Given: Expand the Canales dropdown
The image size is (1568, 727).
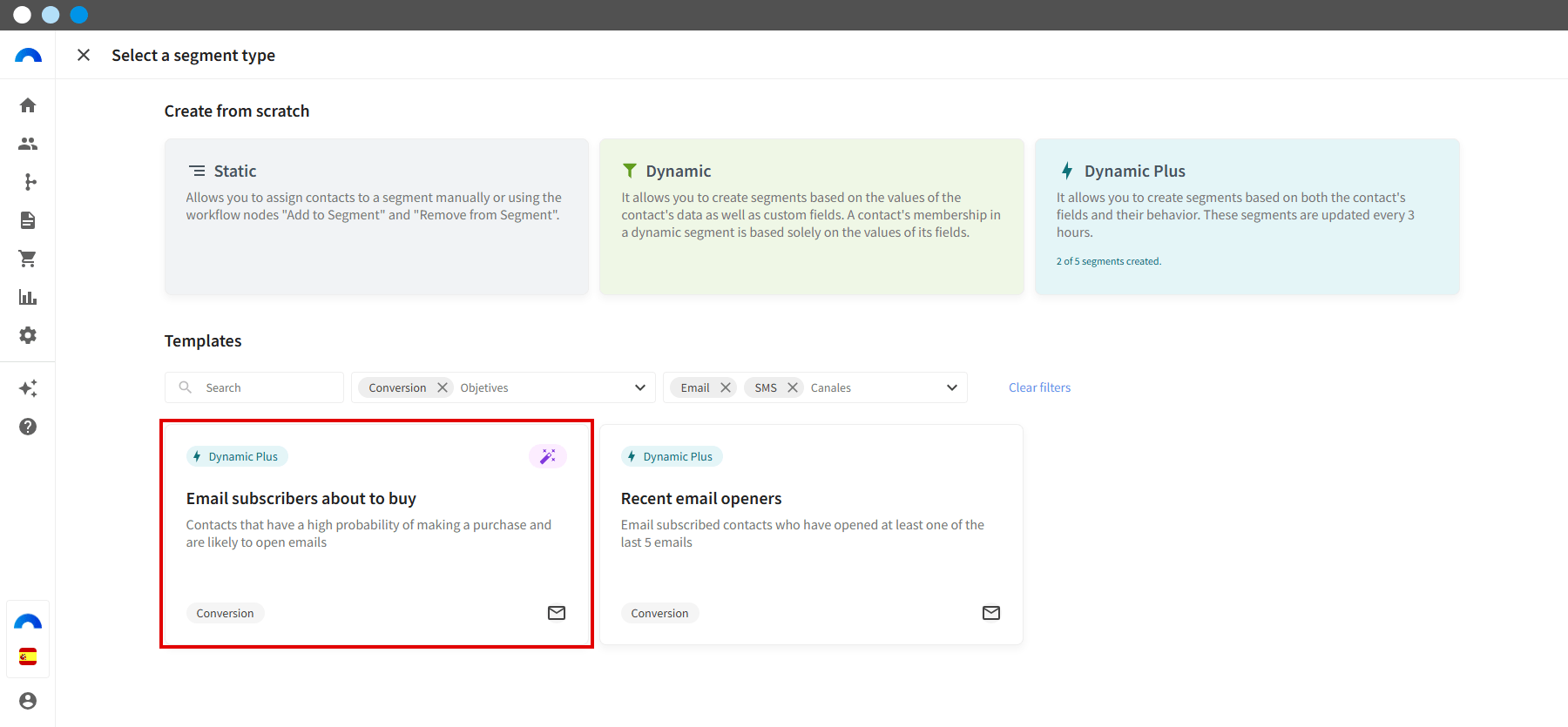Looking at the screenshot, I should (952, 387).
